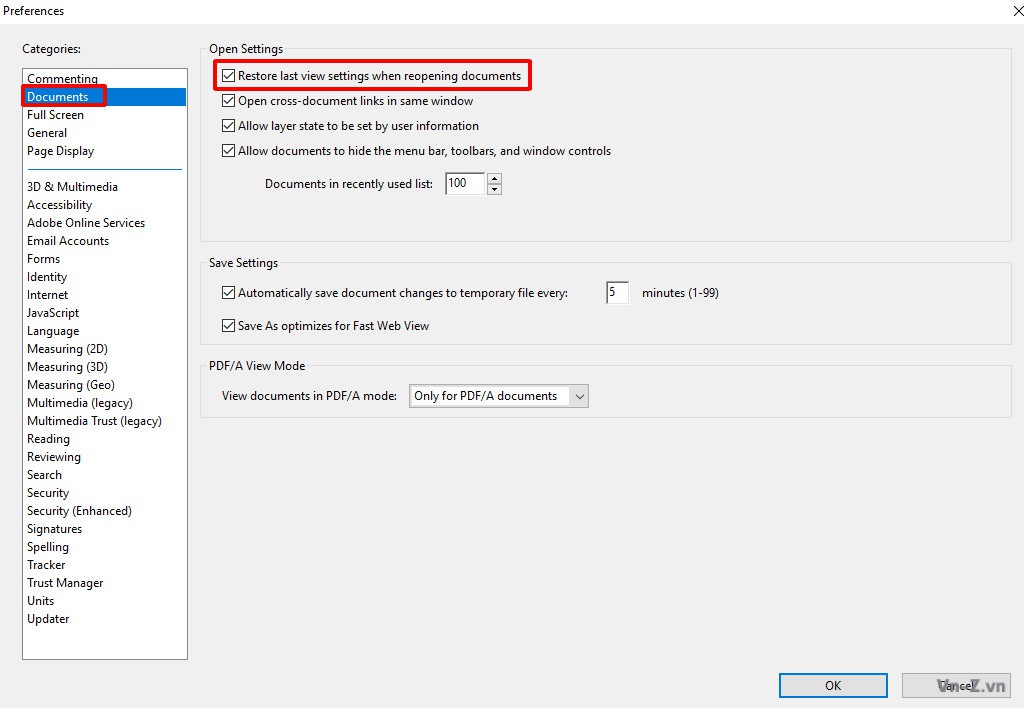Screen dimensions: 1024x708
Task: Disable Allow documents to hide menu bar
Action: 229,151
